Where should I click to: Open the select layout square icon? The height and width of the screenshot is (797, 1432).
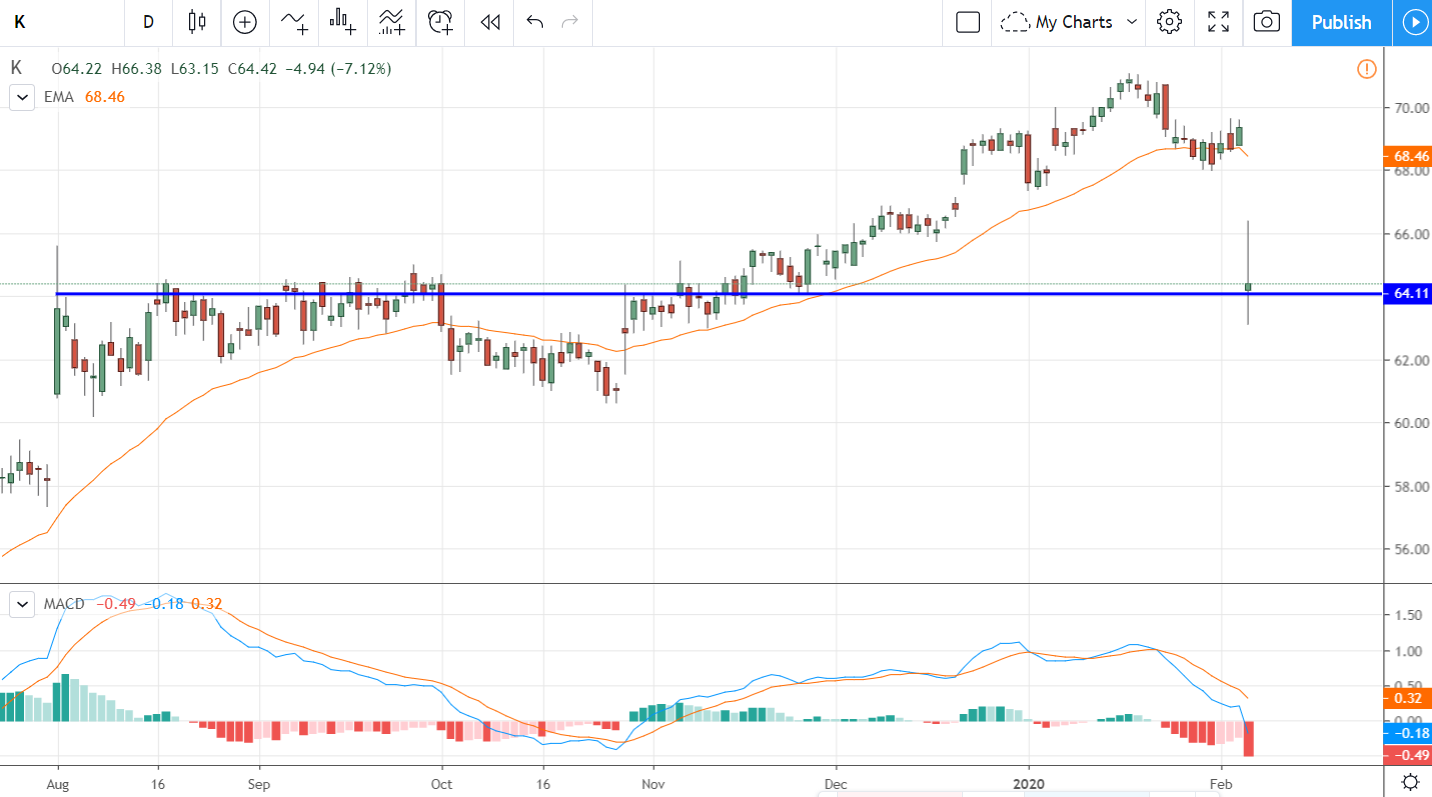(x=967, y=22)
